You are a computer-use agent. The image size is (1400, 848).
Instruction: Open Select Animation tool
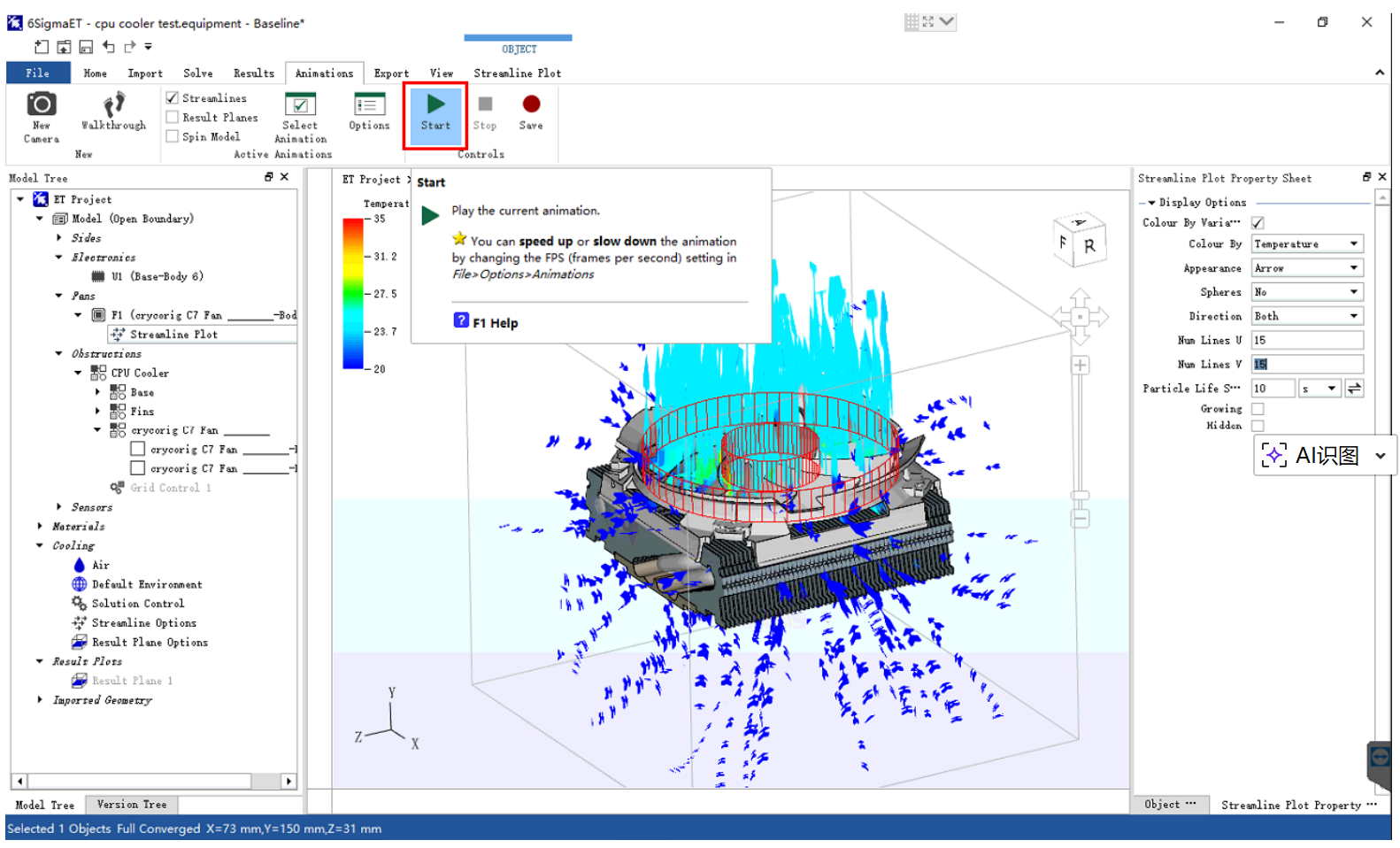300,106
